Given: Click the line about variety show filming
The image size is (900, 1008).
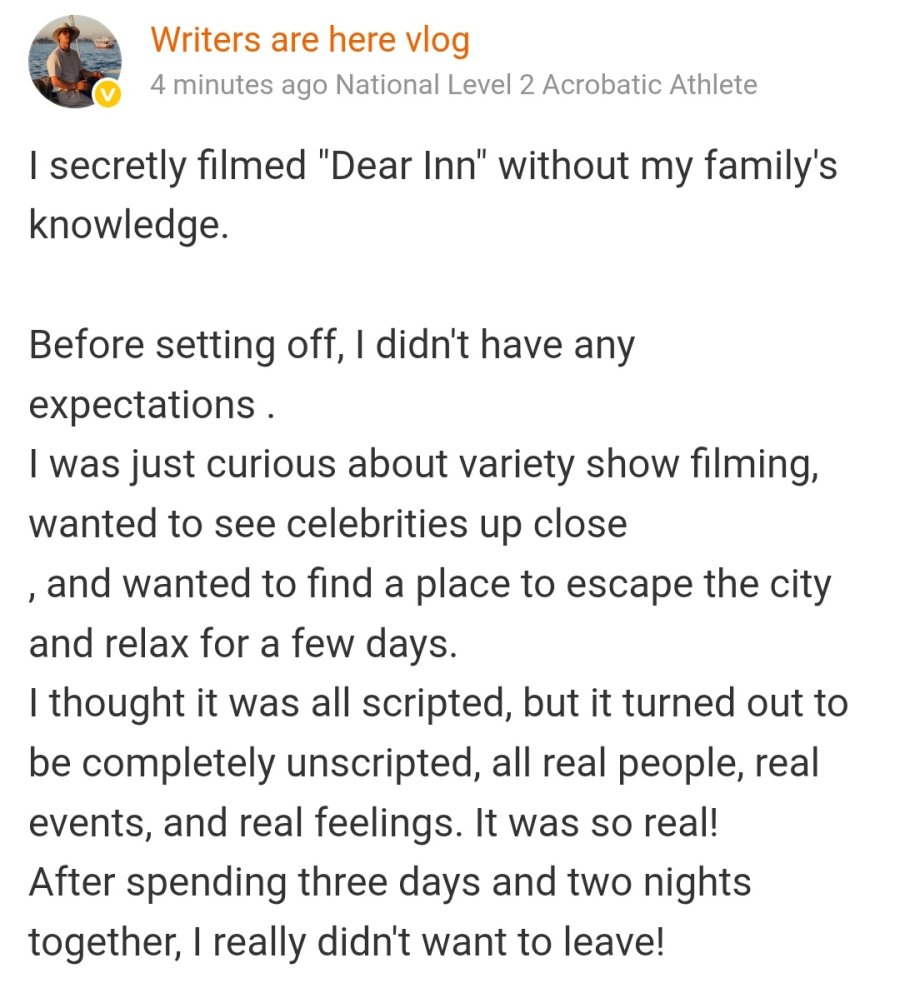Looking at the screenshot, I should [424, 465].
